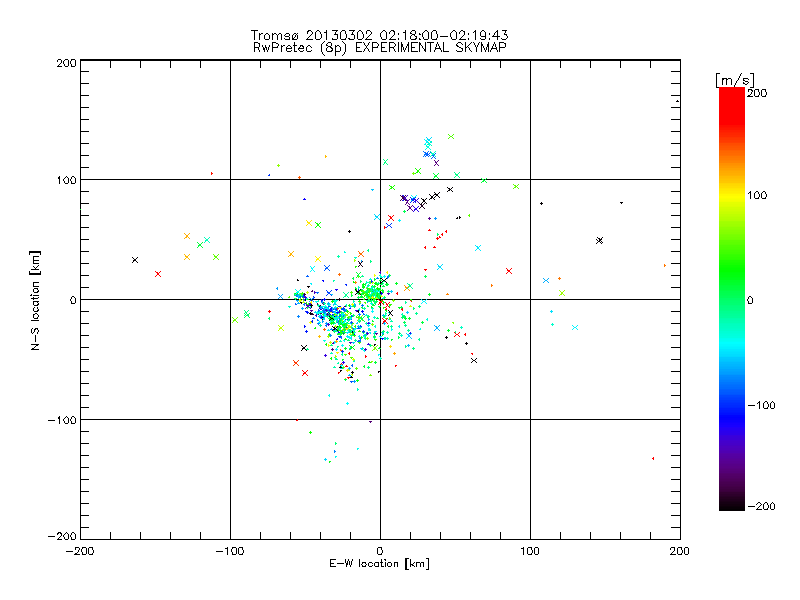Click the '[m/s]' colorbar unit label

[735, 80]
